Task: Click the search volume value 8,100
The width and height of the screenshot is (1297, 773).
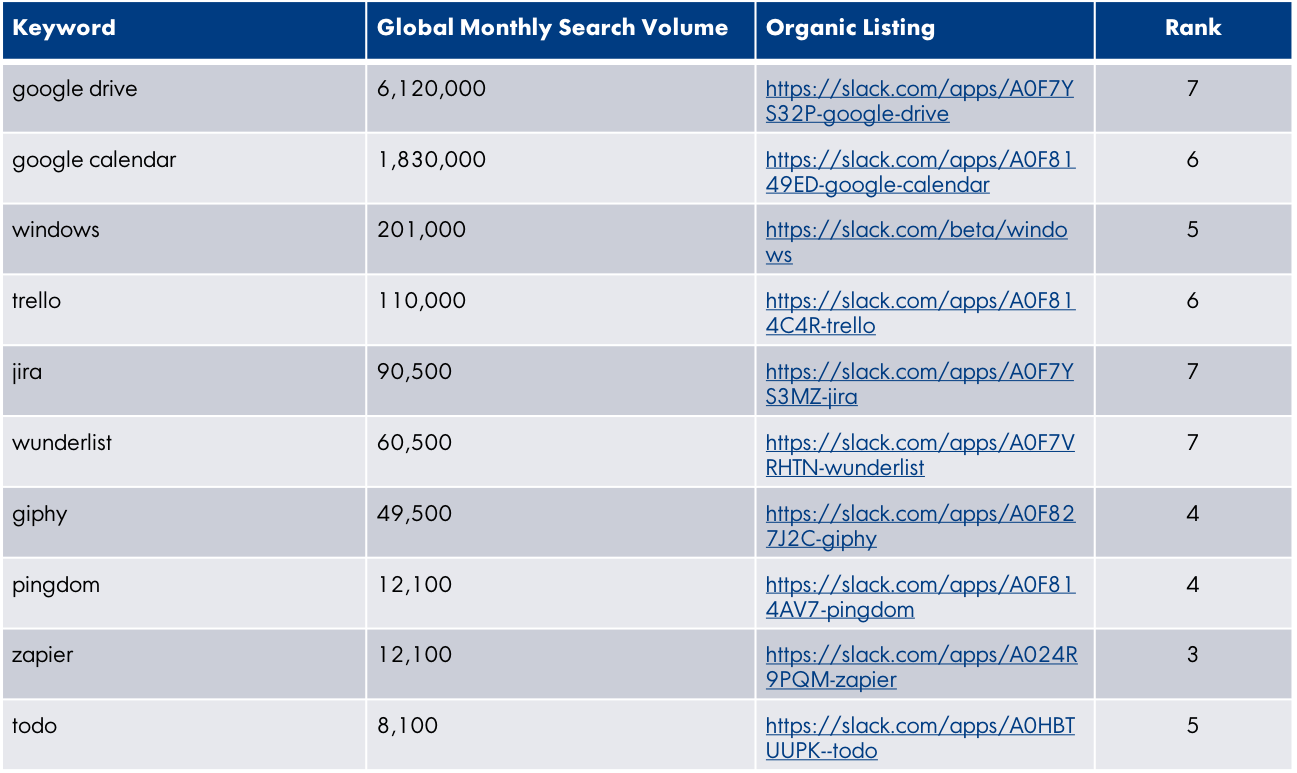Action: tap(407, 726)
